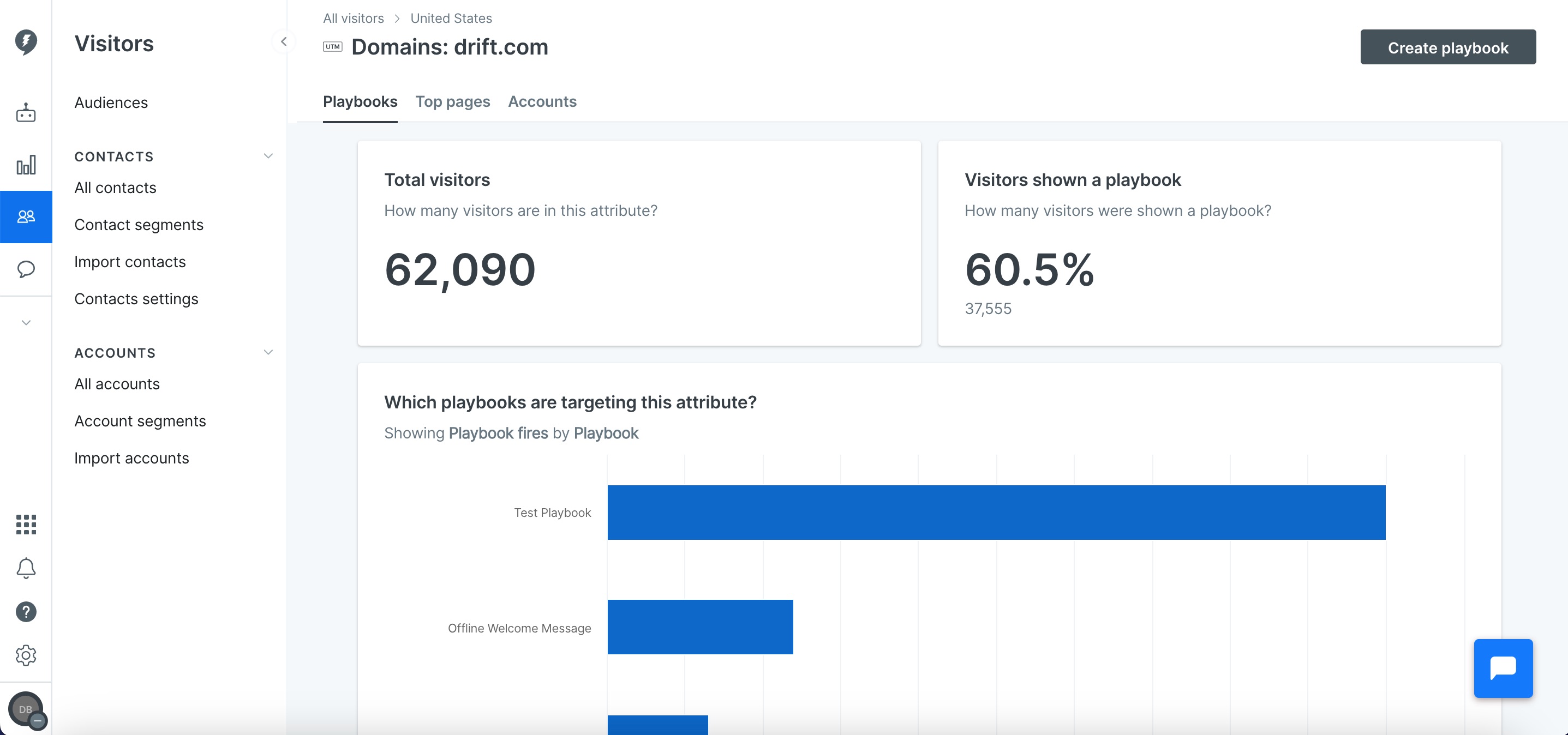Collapse the CONTACTS section chevron
The width and height of the screenshot is (1568, 735).
[x=268, y=156]
